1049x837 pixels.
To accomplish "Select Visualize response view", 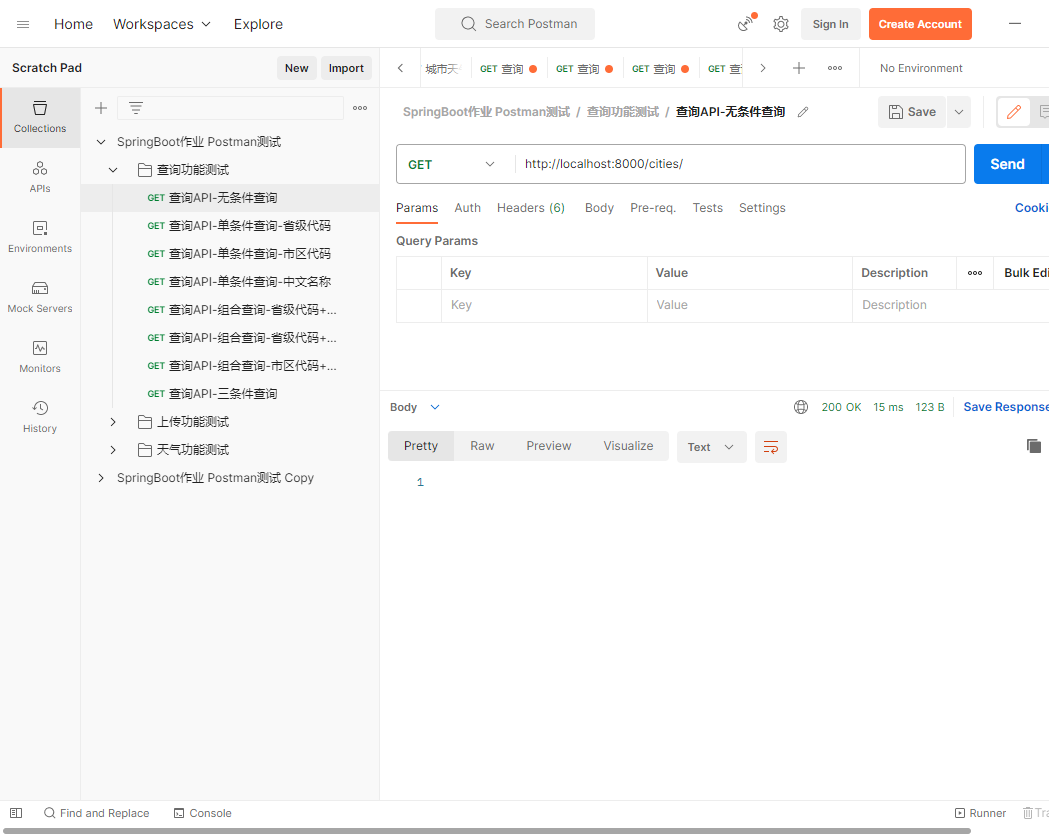I will (x=628, y=446).
